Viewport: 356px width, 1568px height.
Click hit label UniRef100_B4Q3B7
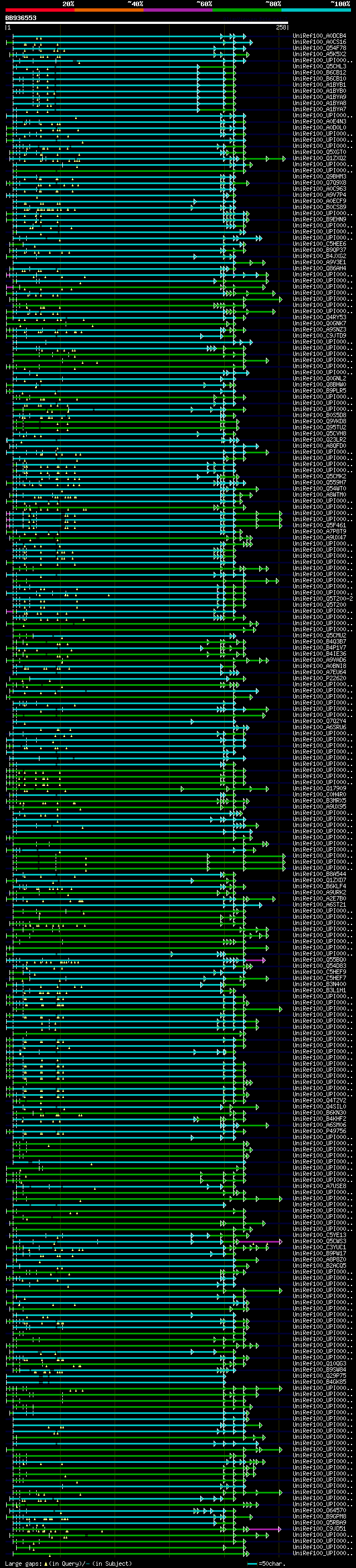319,642
